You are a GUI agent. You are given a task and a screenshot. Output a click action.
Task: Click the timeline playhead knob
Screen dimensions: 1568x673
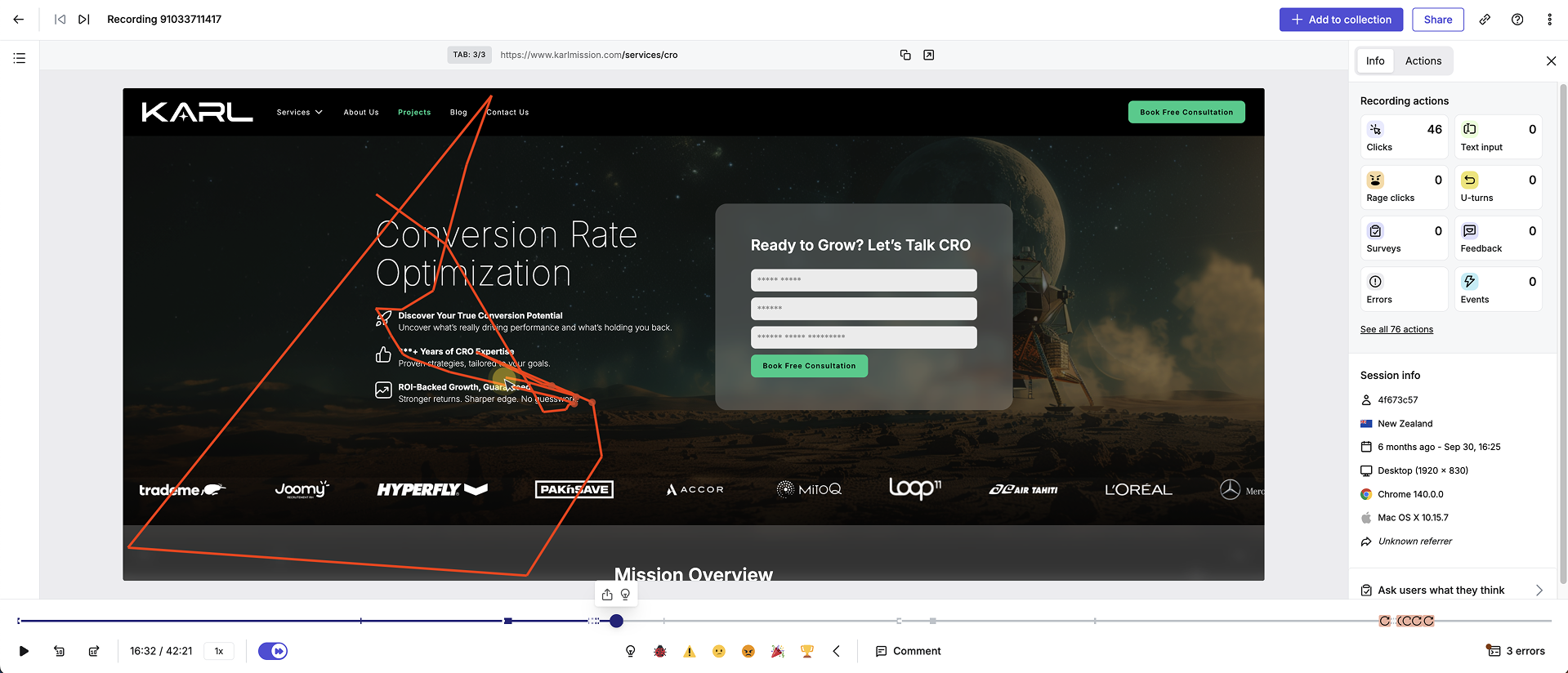[x=617, y=621]
